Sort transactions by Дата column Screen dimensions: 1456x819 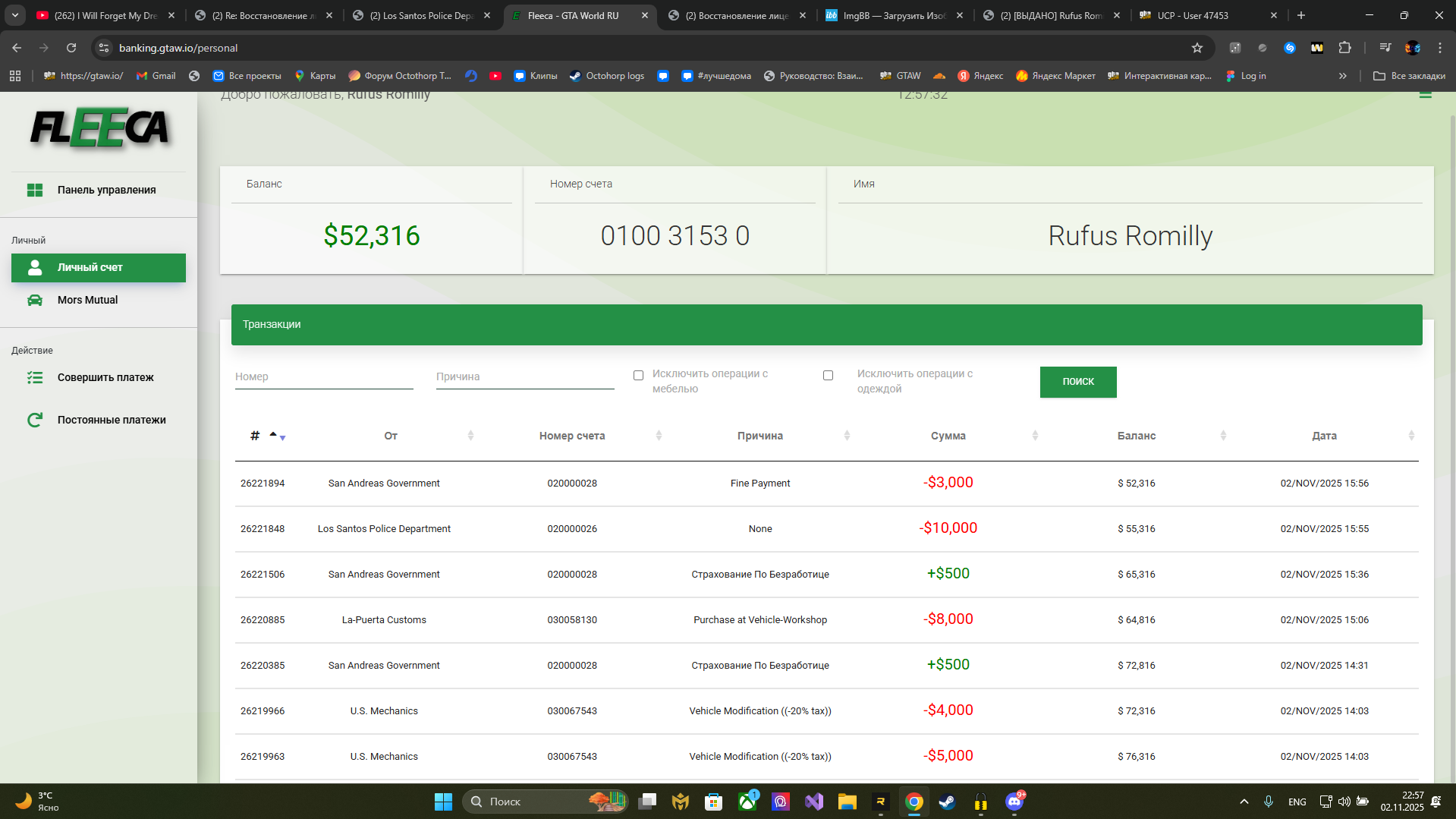point(1325,436)
